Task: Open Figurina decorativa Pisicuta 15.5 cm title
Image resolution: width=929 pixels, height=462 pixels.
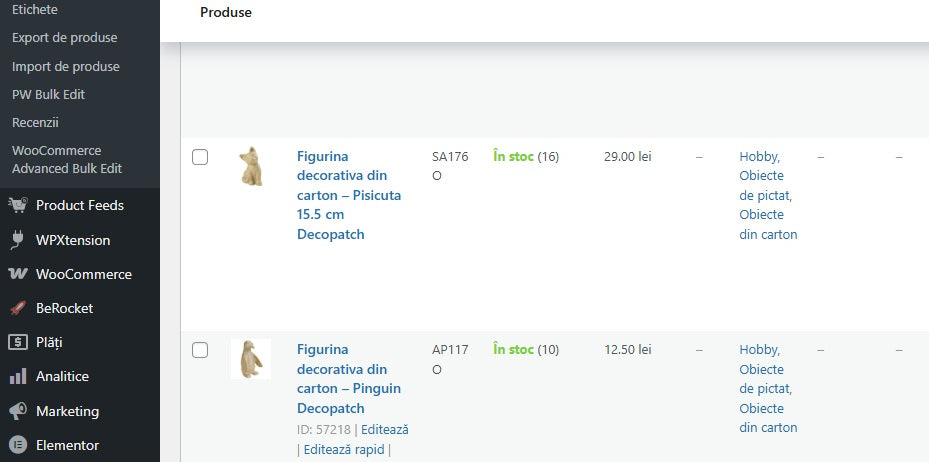Action: pos(349,195)
